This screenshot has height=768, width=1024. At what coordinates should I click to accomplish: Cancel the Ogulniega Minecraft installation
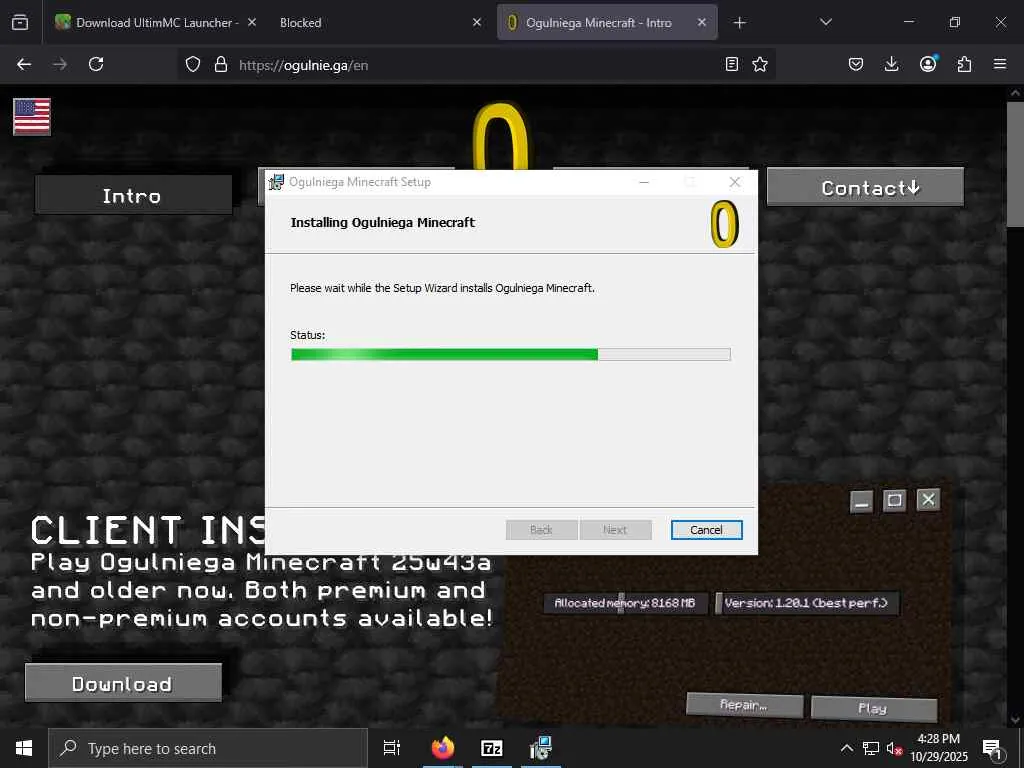point(706,530)
